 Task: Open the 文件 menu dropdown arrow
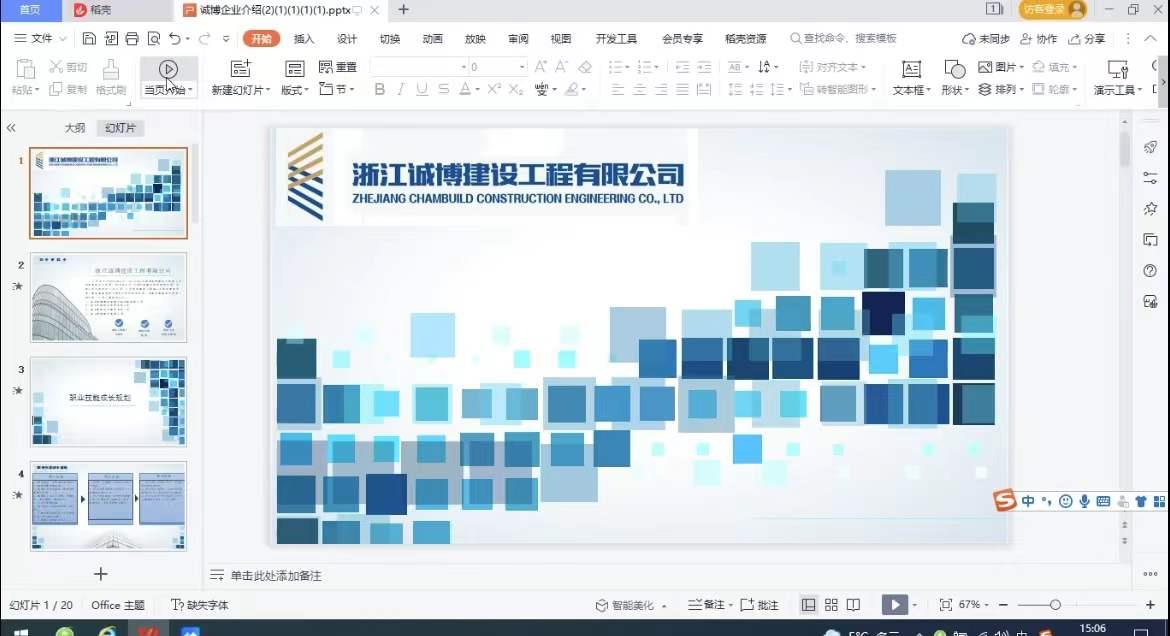63,38
